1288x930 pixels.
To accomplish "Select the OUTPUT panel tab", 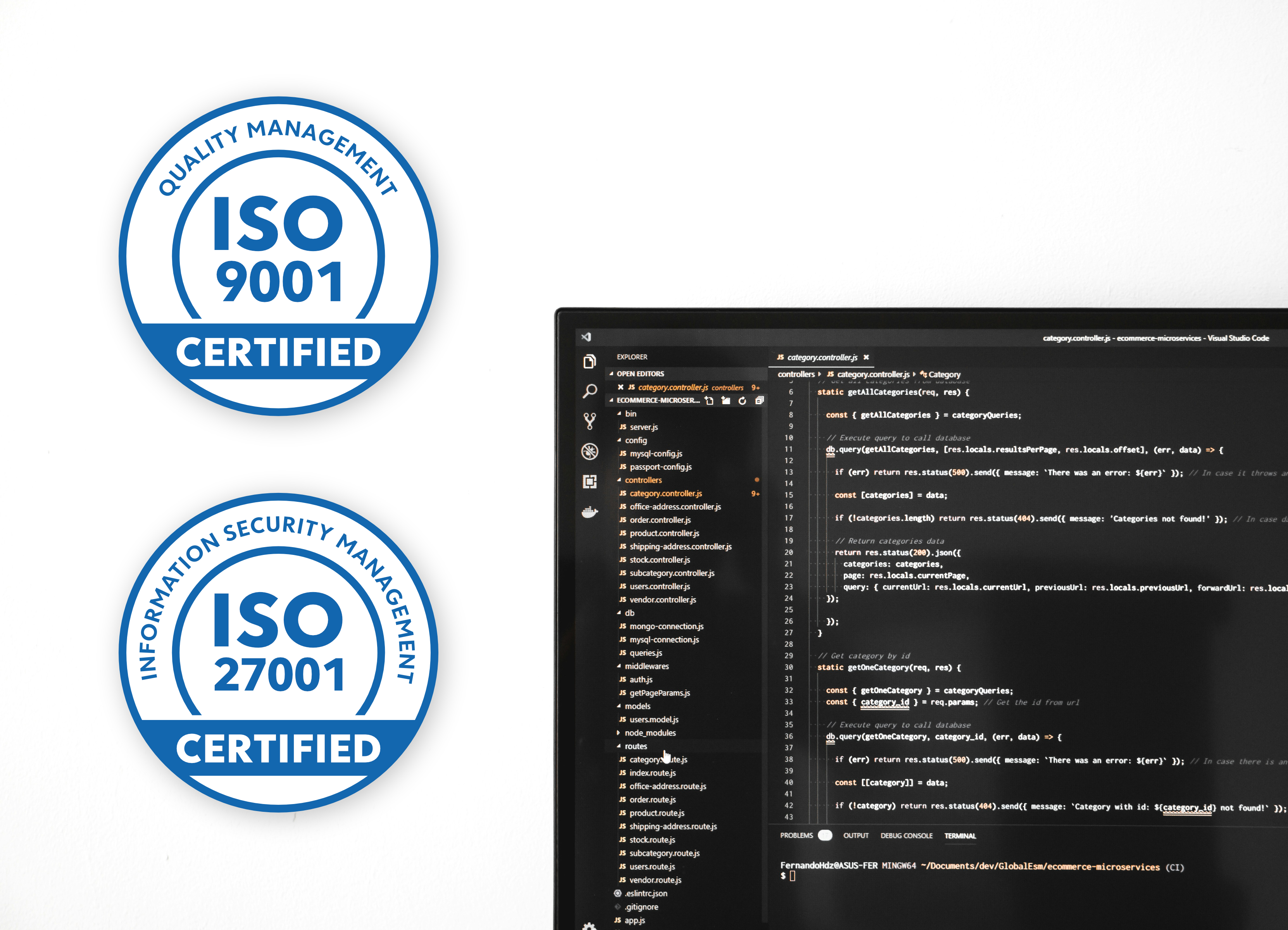I will (856, 836).
